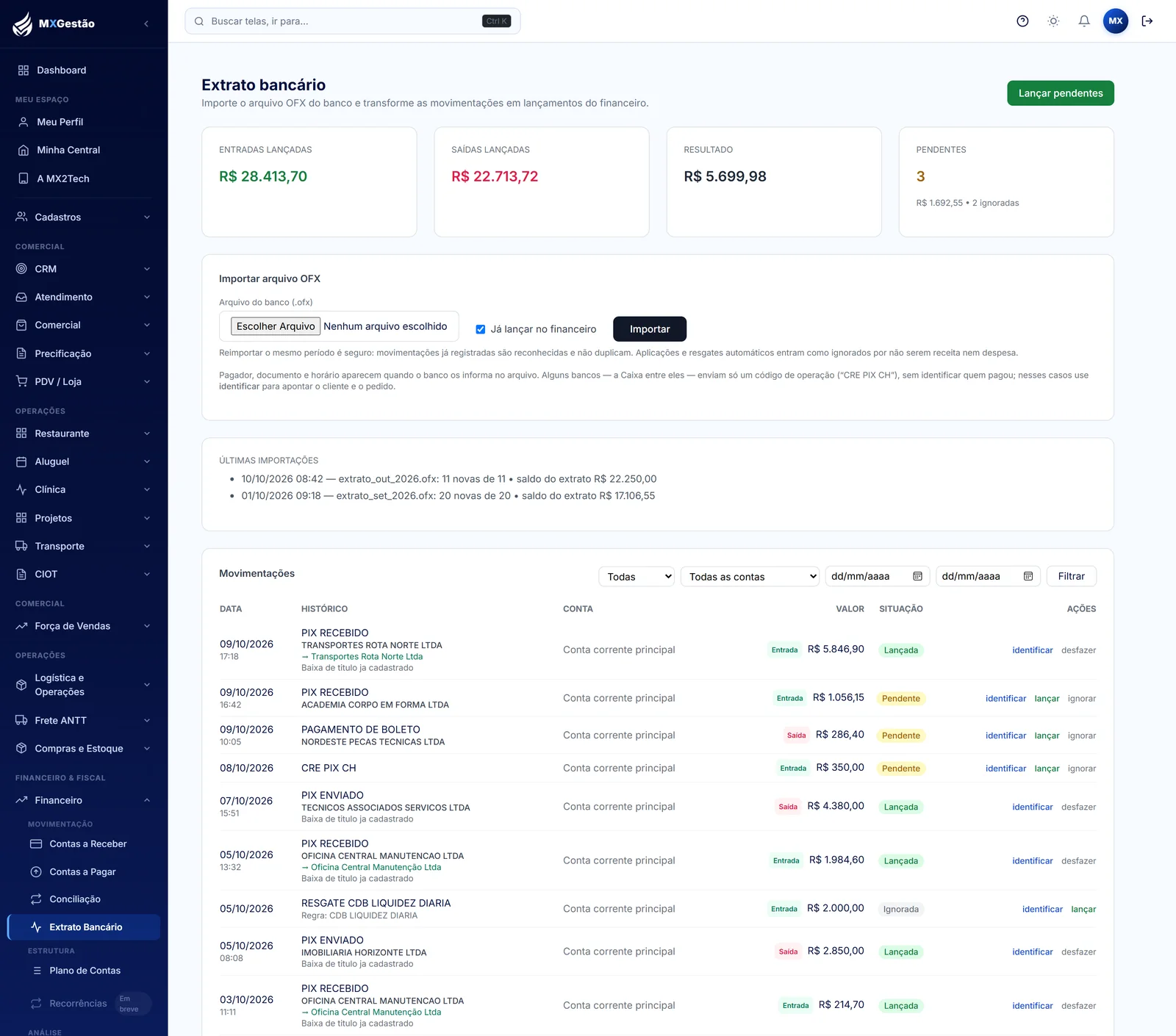Screen dimensions: 1176x1036
Task: Click the Contas a Receber card icon
Action: [x=36, y=844]
